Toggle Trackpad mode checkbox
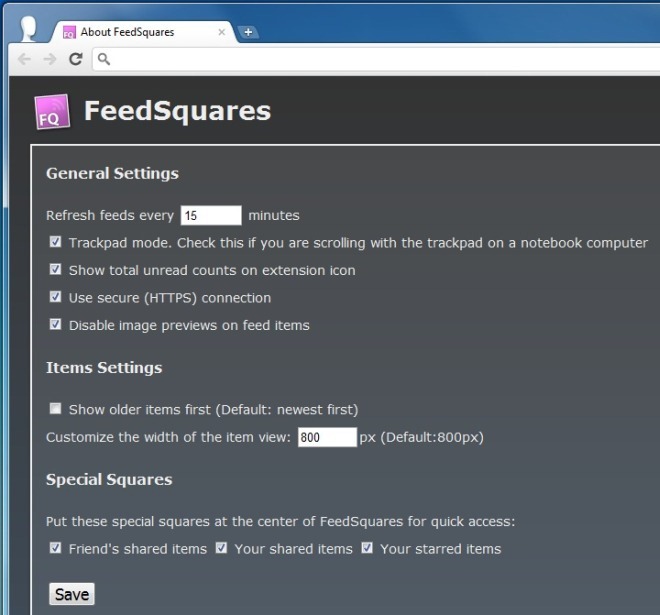660x615 pixels. 56,242
